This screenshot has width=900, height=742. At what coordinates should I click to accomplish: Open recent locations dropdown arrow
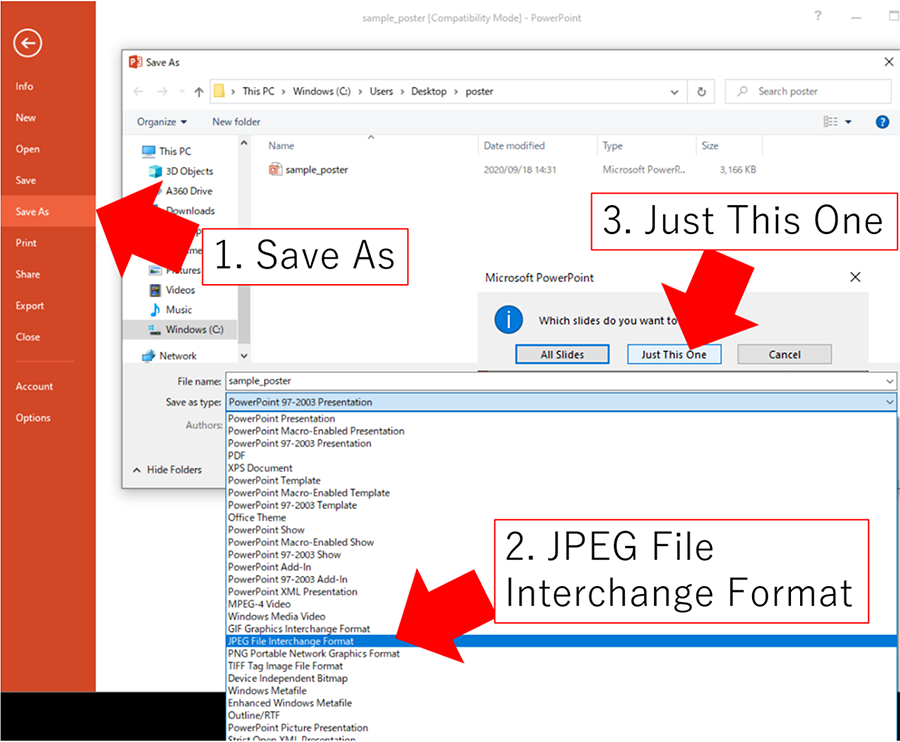click(x=182, y=92)
